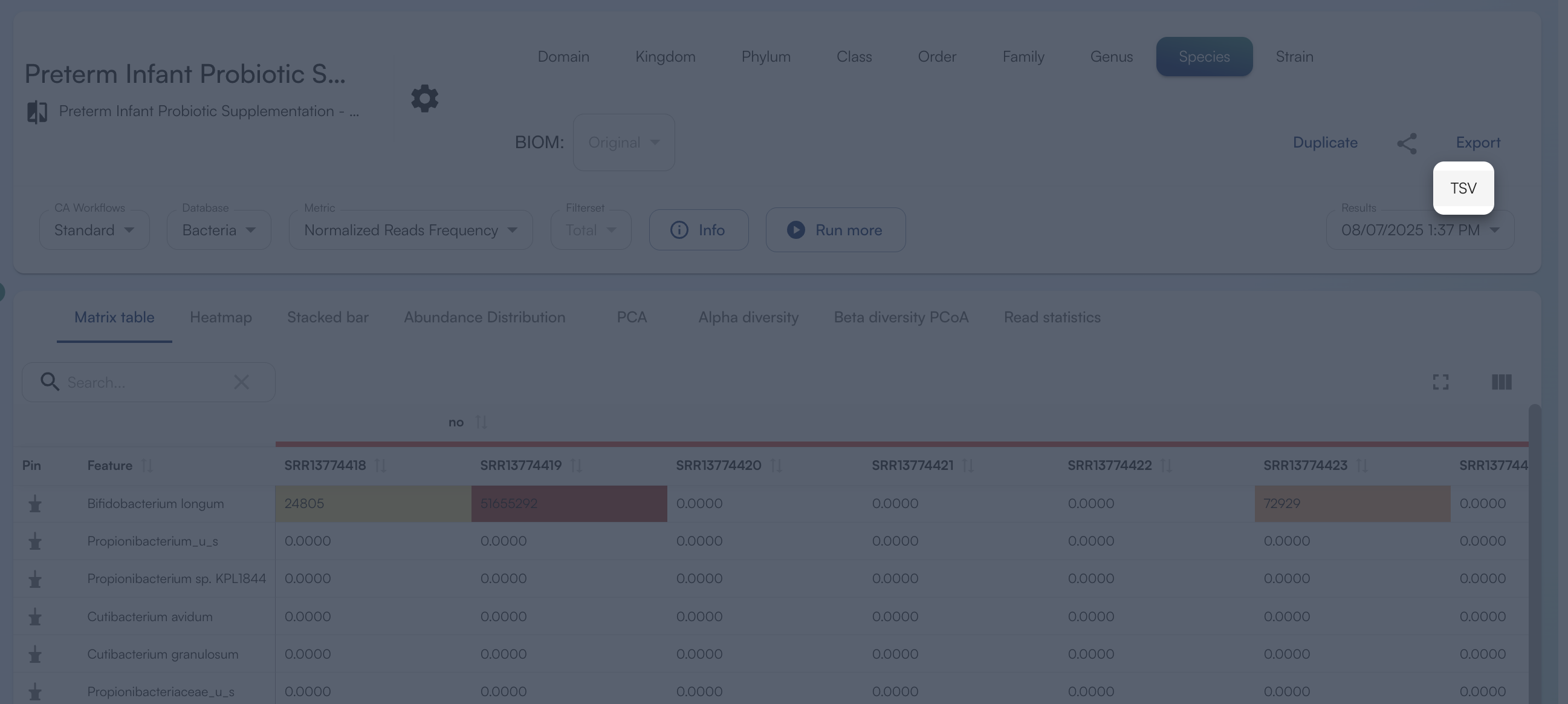1568x704 pixels.
Task: Clear the search field with X
Action: pos(242,382)
